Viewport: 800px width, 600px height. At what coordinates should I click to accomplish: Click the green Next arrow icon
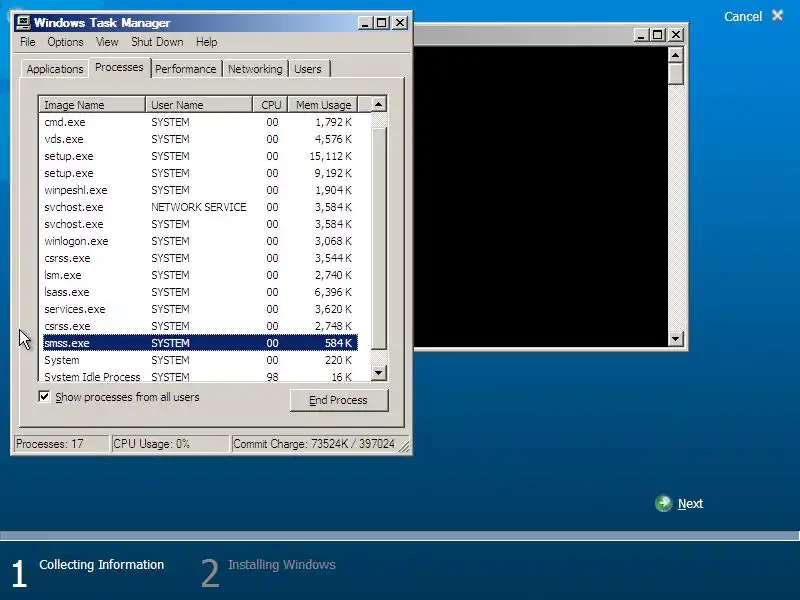click(663, 504)
